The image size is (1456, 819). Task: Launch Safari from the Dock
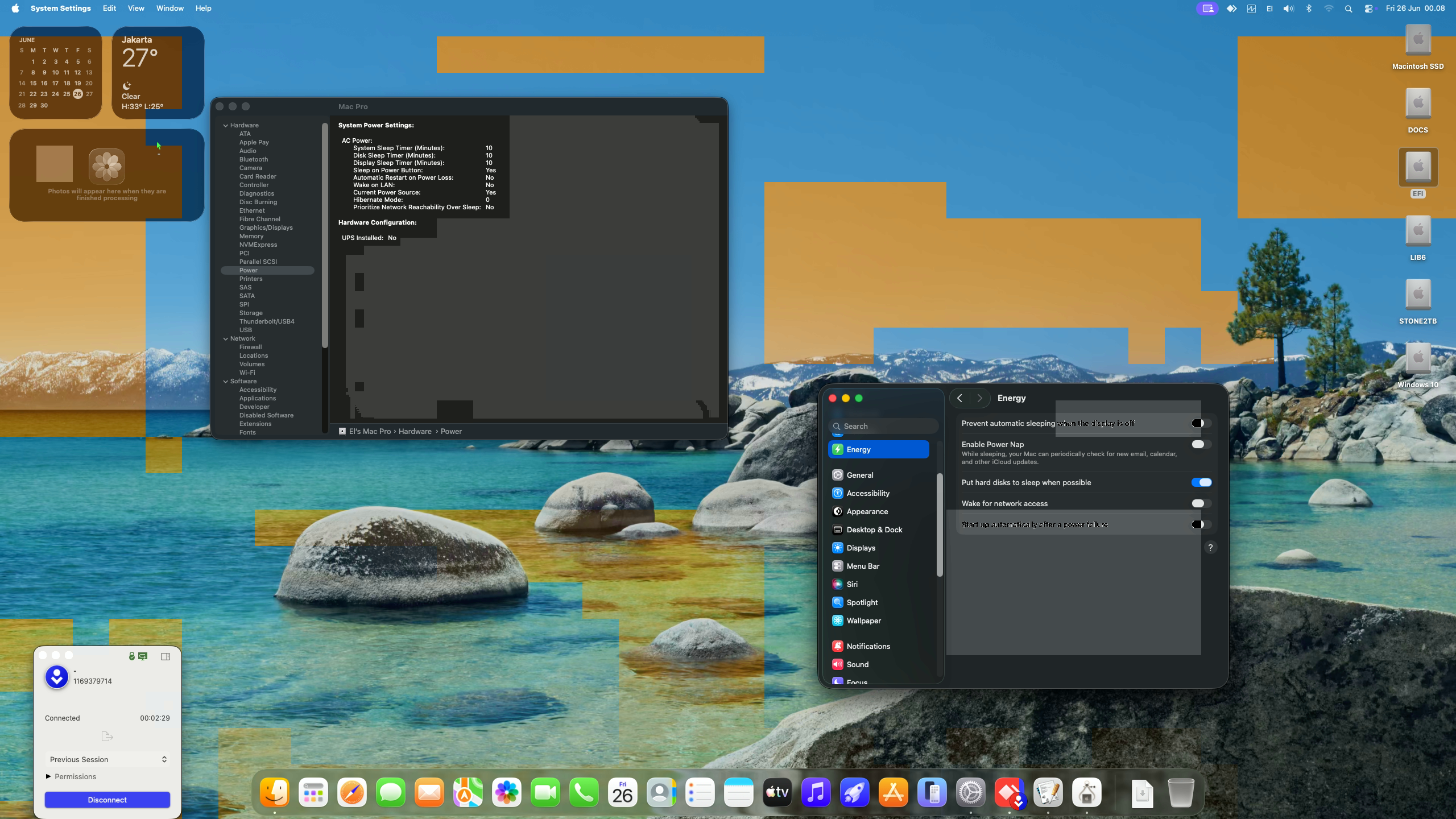pos(352,792)
